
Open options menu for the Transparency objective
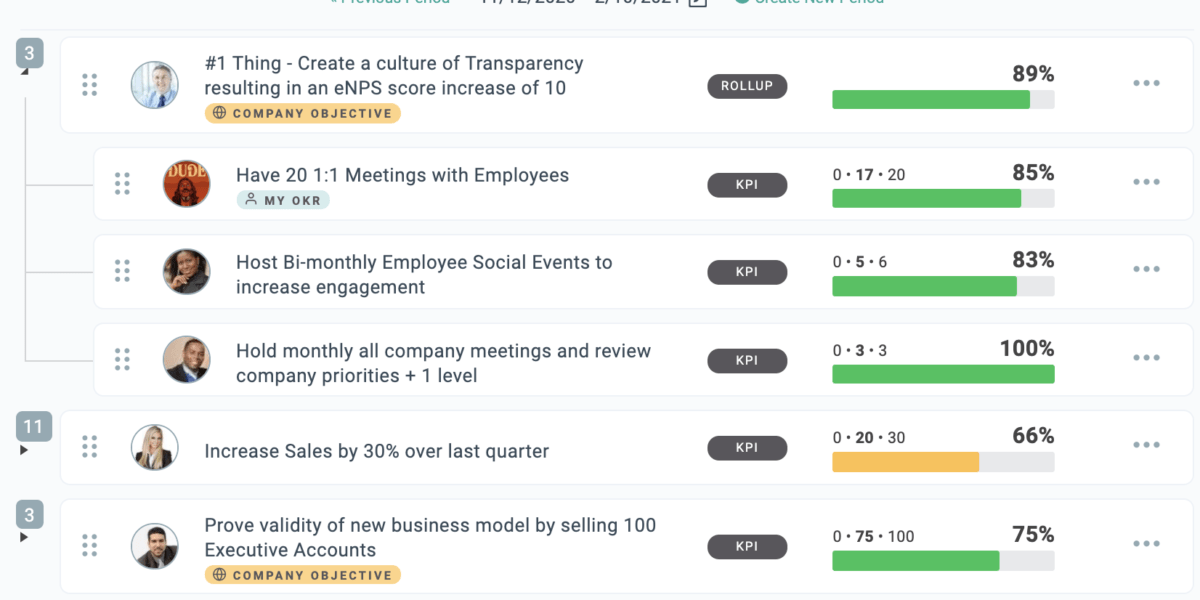pos(1146,83)
